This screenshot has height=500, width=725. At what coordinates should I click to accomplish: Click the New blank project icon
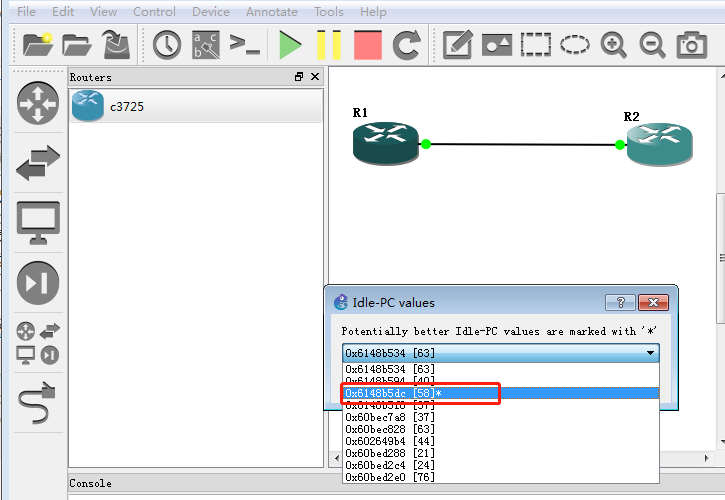coord(37,45)
